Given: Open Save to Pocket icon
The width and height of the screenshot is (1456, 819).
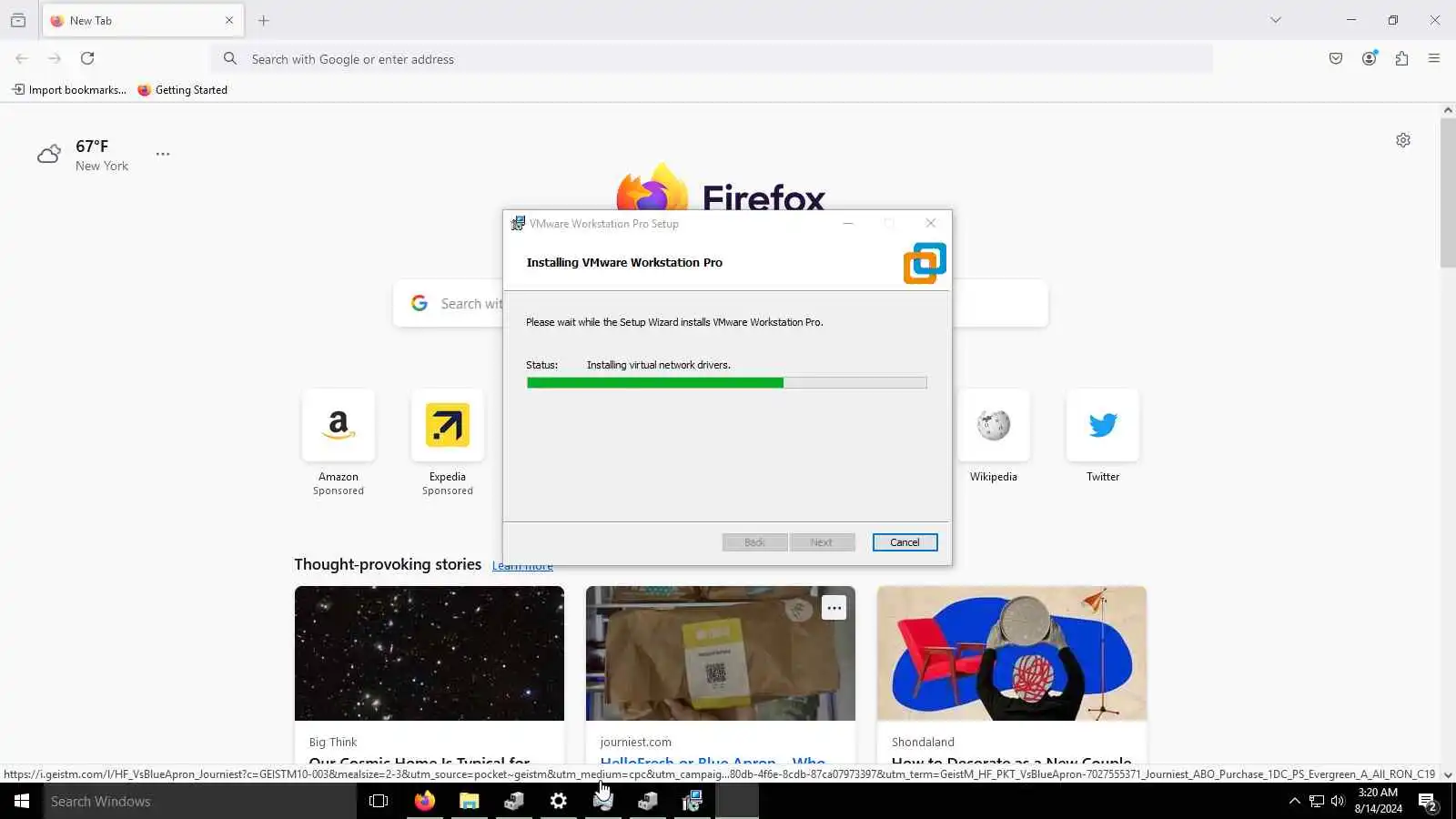Looking at the screenshot, I should (x=1336, y=58).
